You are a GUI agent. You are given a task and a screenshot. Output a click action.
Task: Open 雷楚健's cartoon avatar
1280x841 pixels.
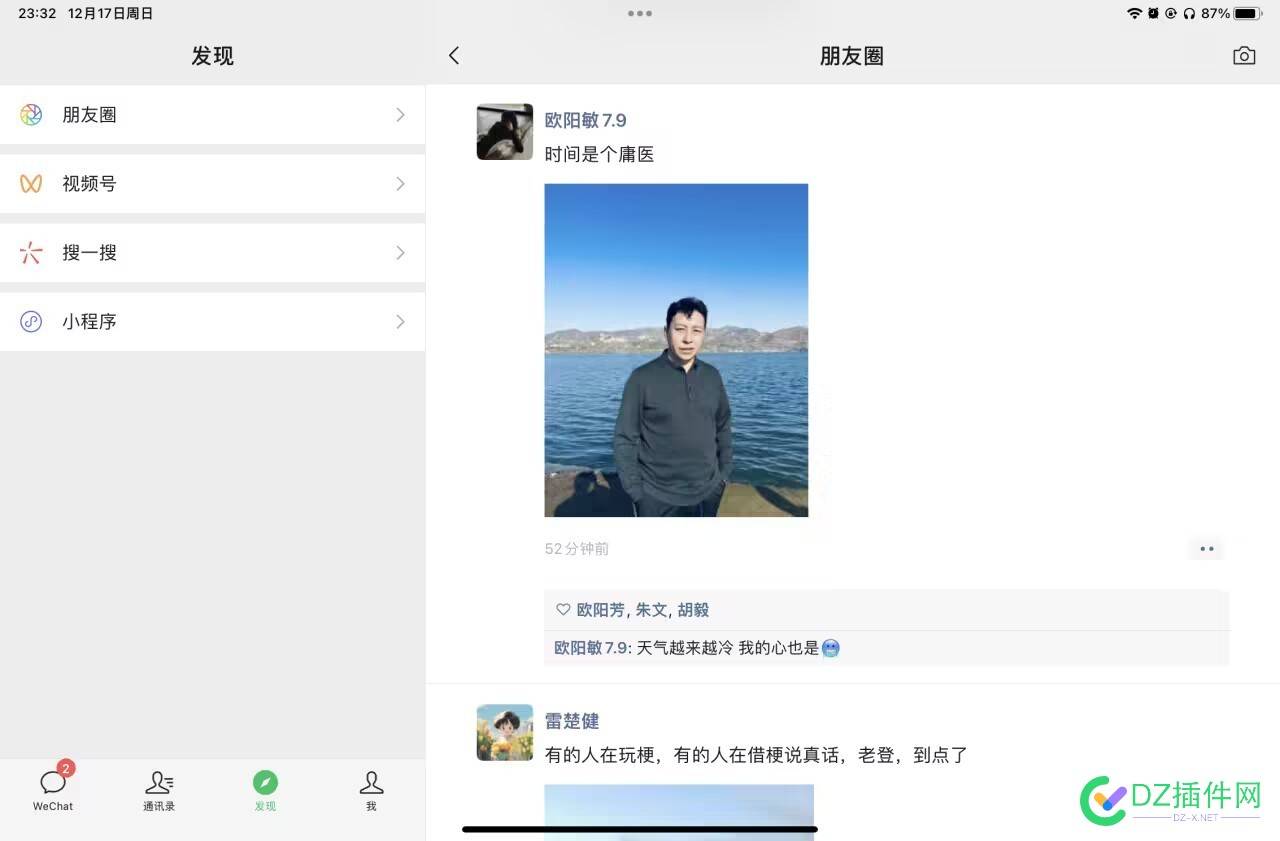point(505,732)
